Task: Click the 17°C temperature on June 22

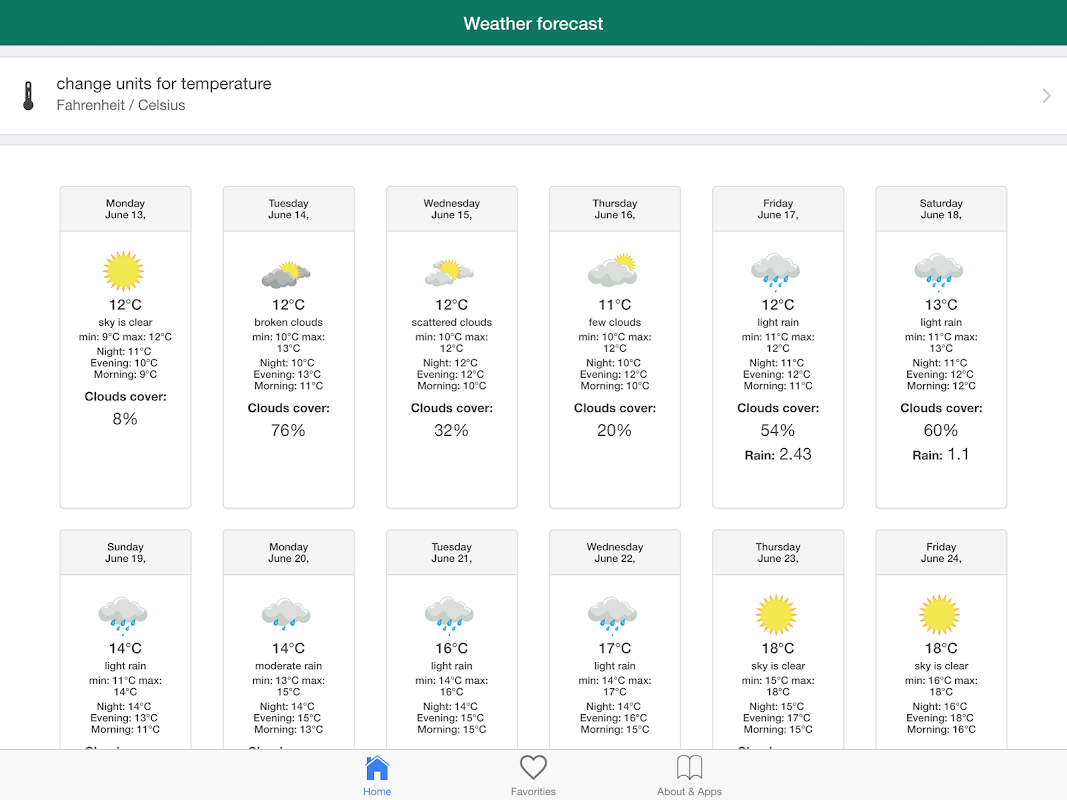Action: pos(615,648)
